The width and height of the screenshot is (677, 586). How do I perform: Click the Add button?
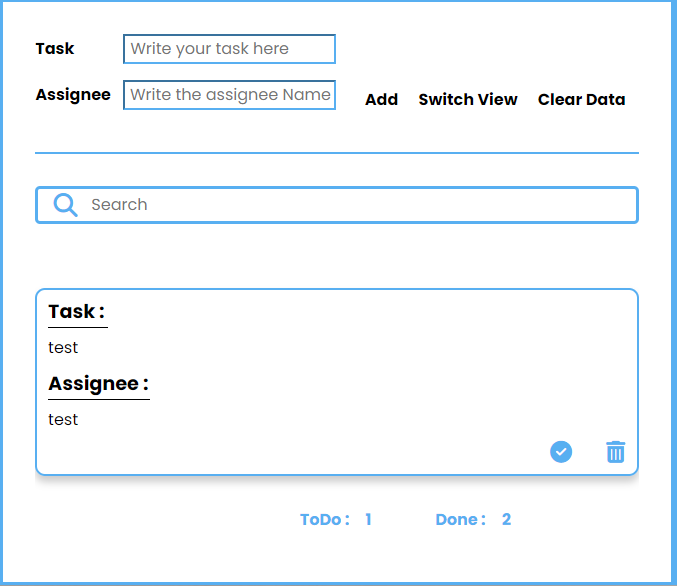[x=381, y=99]
